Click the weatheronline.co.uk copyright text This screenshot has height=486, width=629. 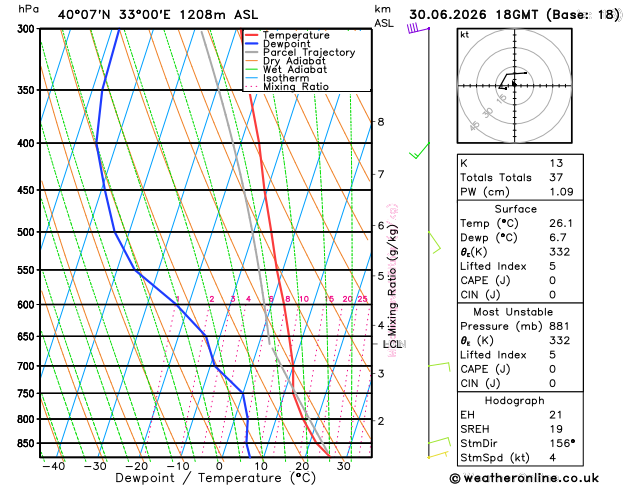[x=524, y=478]
